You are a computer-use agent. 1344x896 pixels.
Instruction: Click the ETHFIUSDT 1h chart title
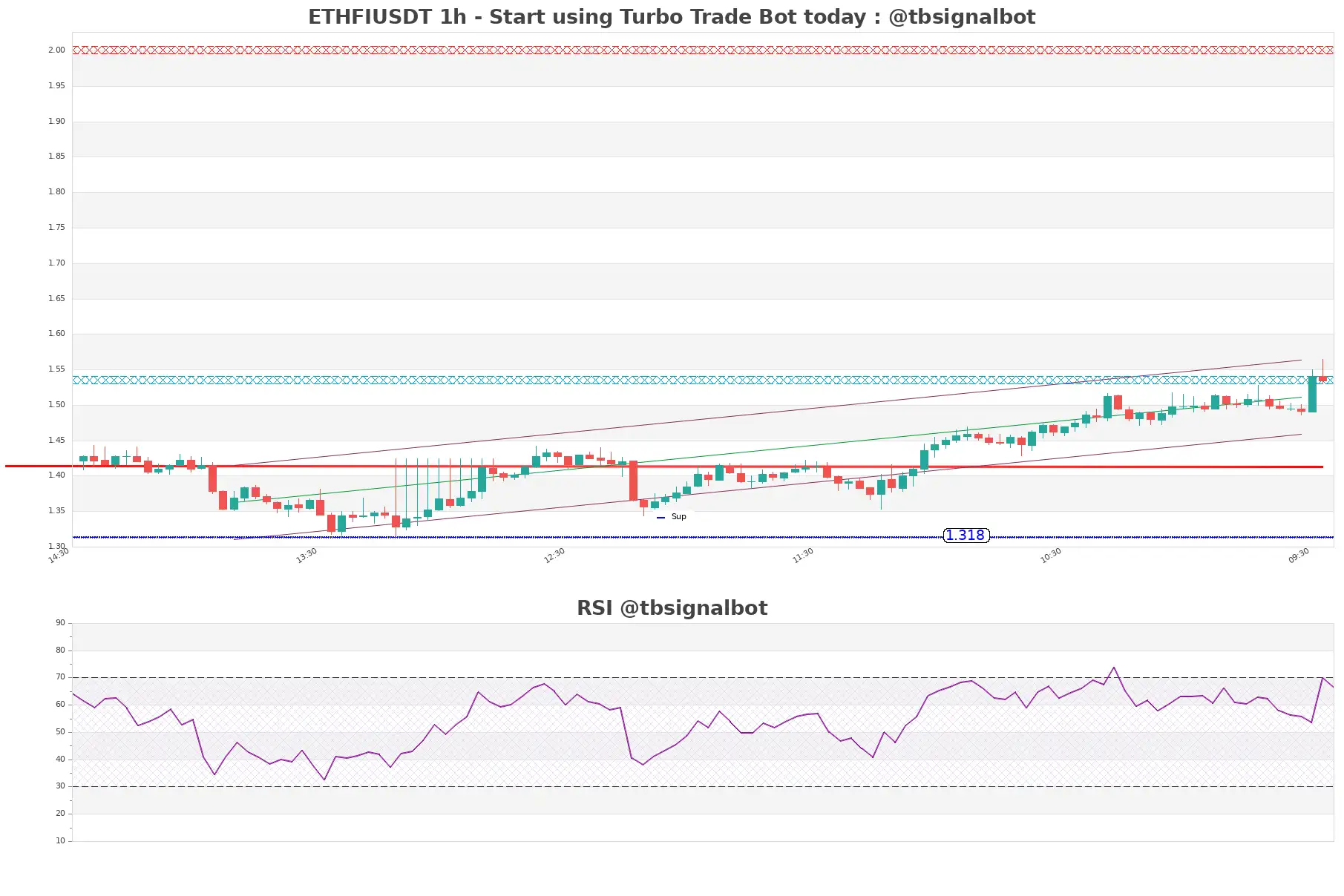672,17
